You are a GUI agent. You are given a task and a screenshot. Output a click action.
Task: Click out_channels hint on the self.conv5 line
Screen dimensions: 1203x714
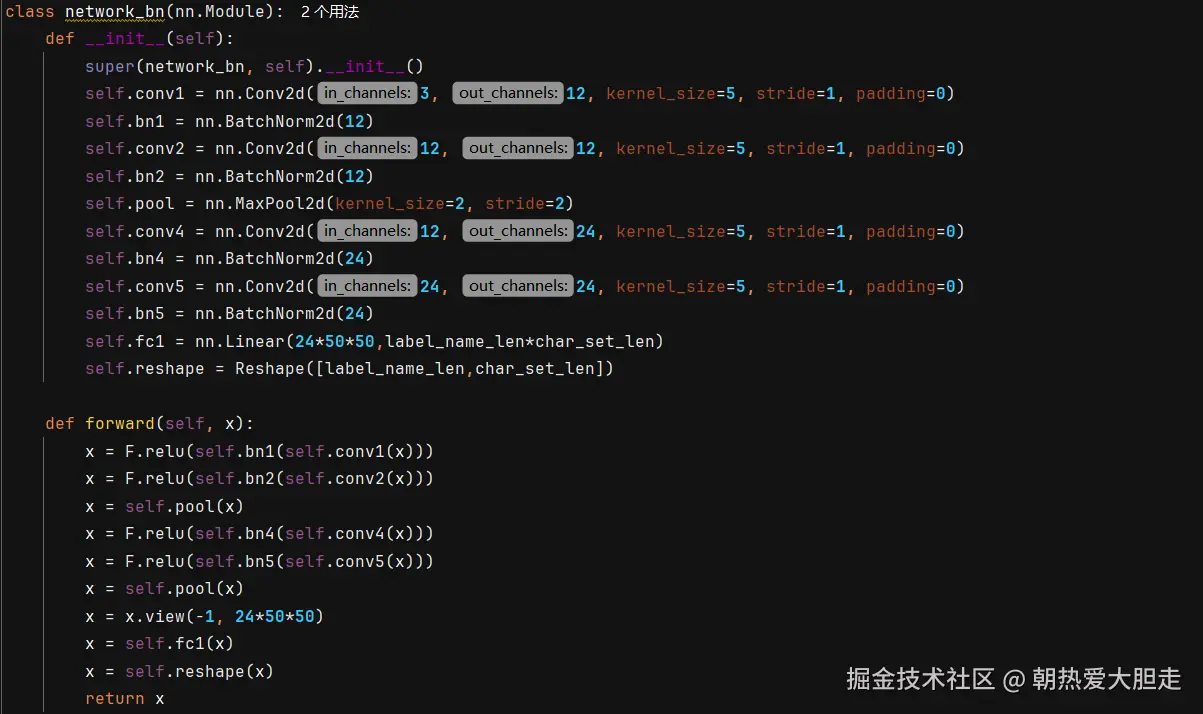pos(518,287)
